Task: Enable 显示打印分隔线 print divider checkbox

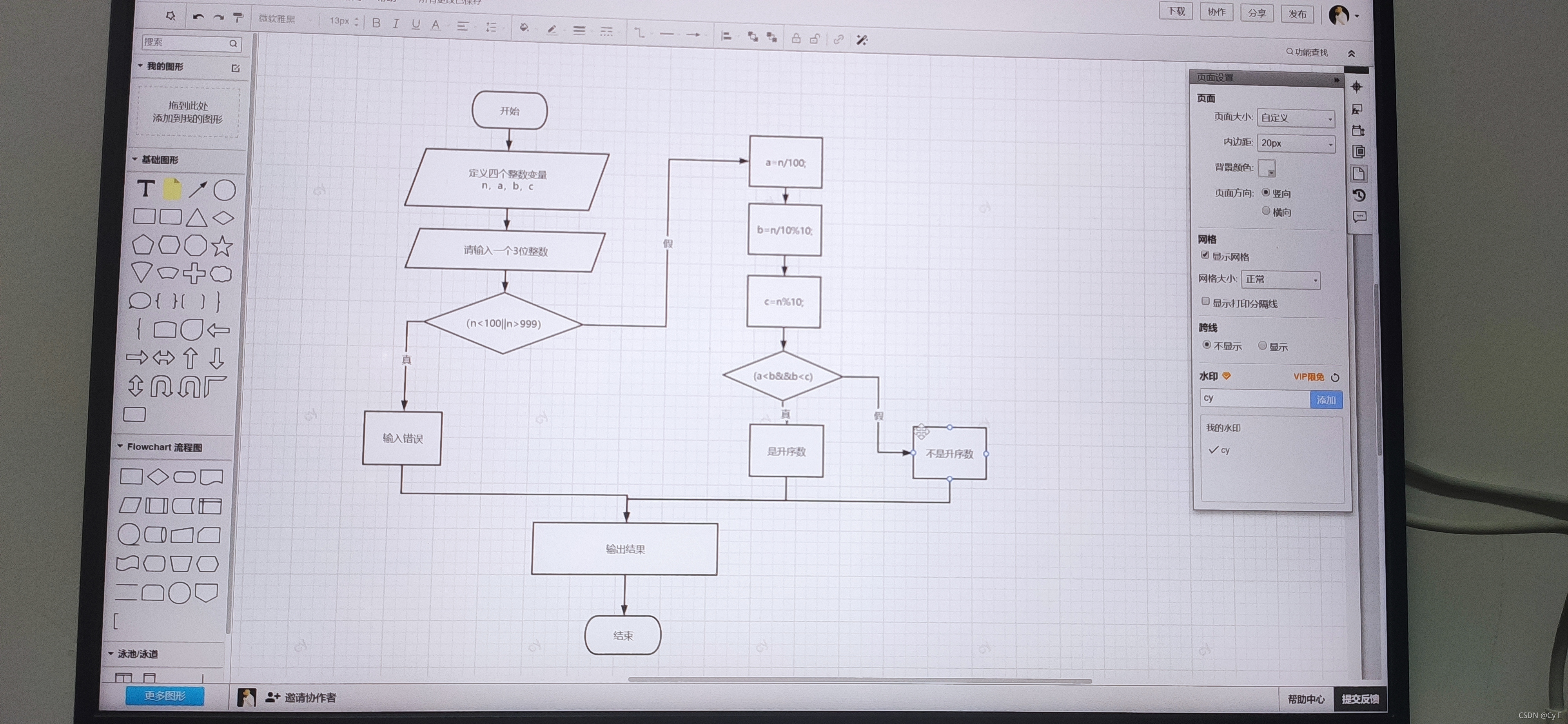Action: (1205, 301)
